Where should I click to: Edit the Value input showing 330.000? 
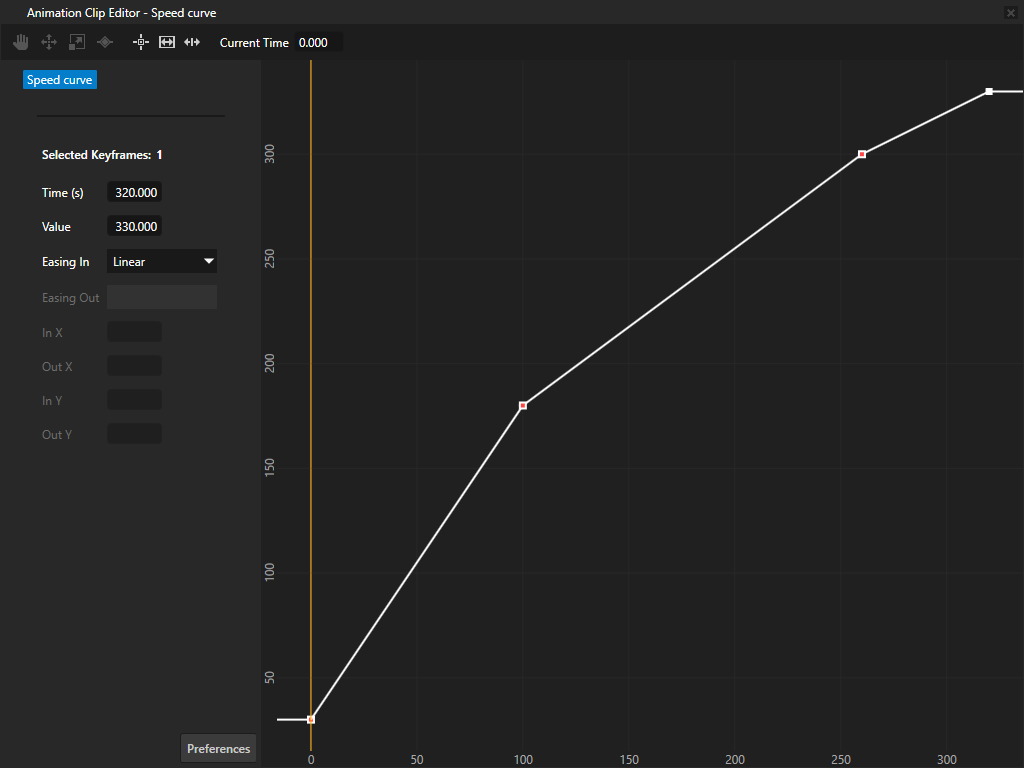[x=134, y=226]
